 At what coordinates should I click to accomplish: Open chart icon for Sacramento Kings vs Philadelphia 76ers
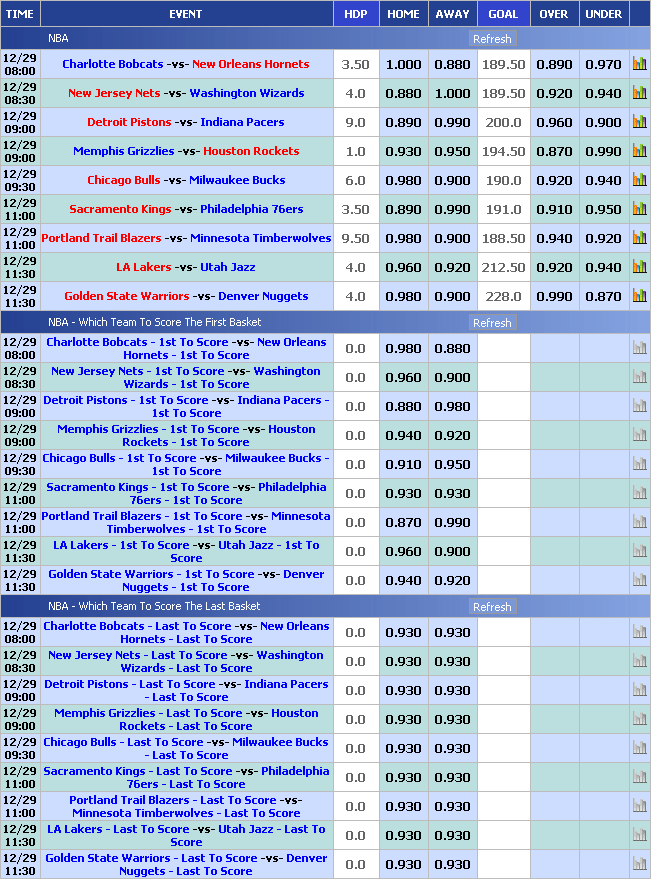(639, 209)
